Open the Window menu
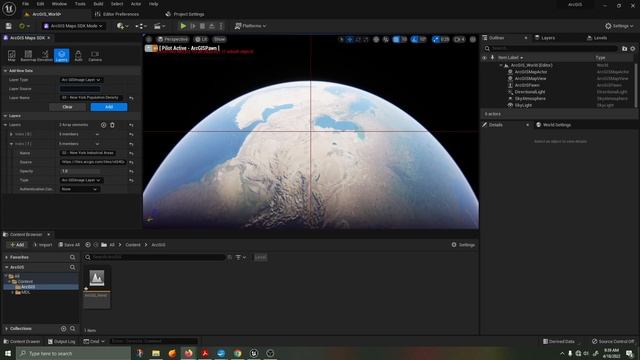640x360 pixels. click(59, 4)
